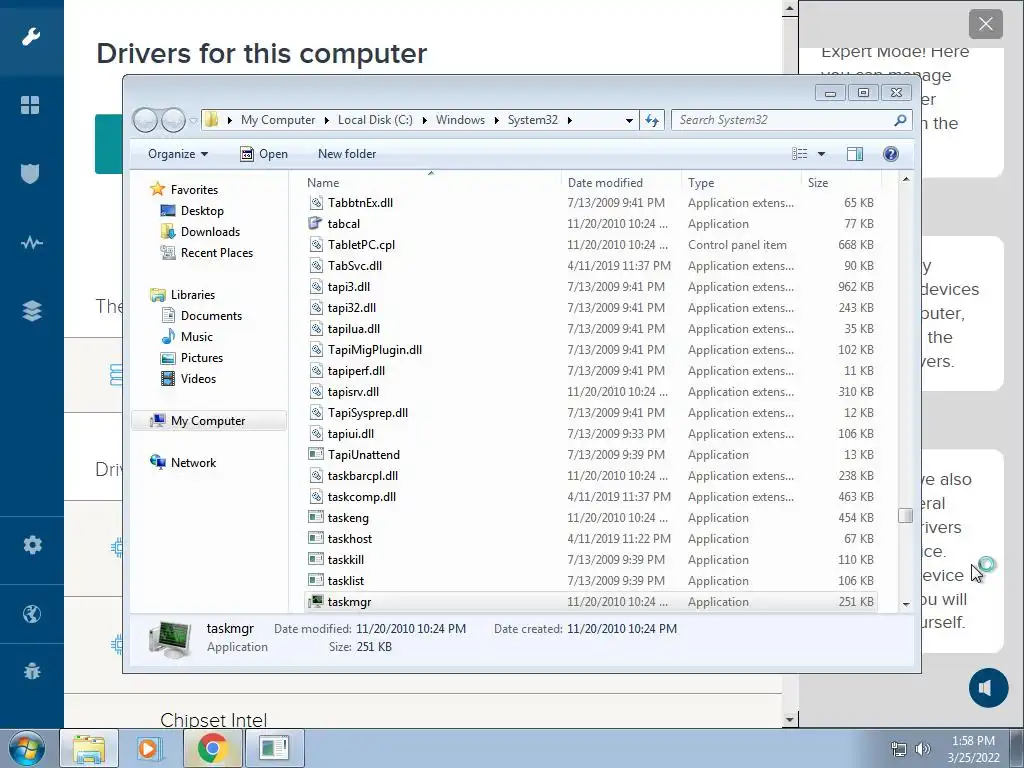Click file list scroll down arrow
The image size is (1024, 768).
tap(906, 604)
